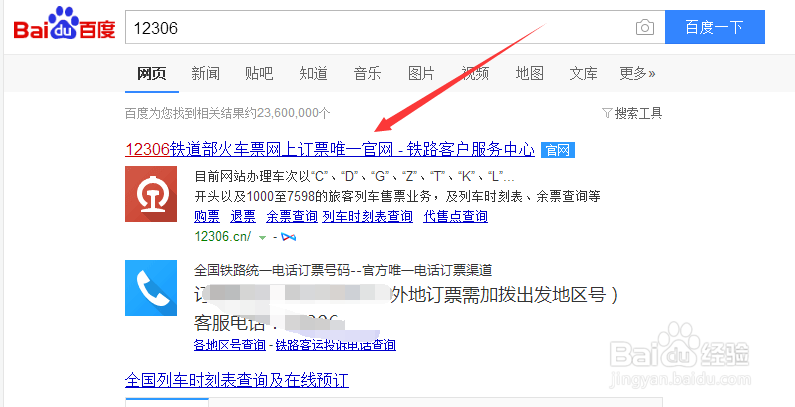This screenshot has height=407, width=795.
Task: Click the 百度一下 search button
Action: coord(714,27)
